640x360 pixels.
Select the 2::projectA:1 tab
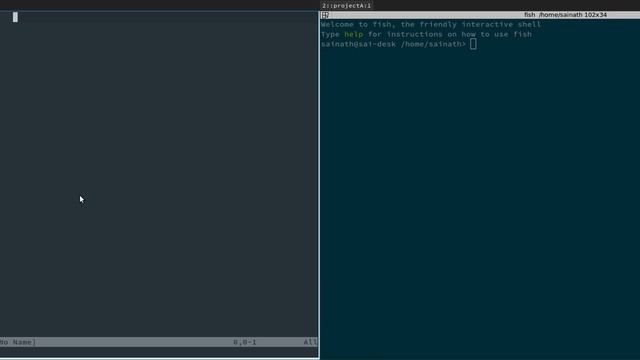(x=347, y=6)
